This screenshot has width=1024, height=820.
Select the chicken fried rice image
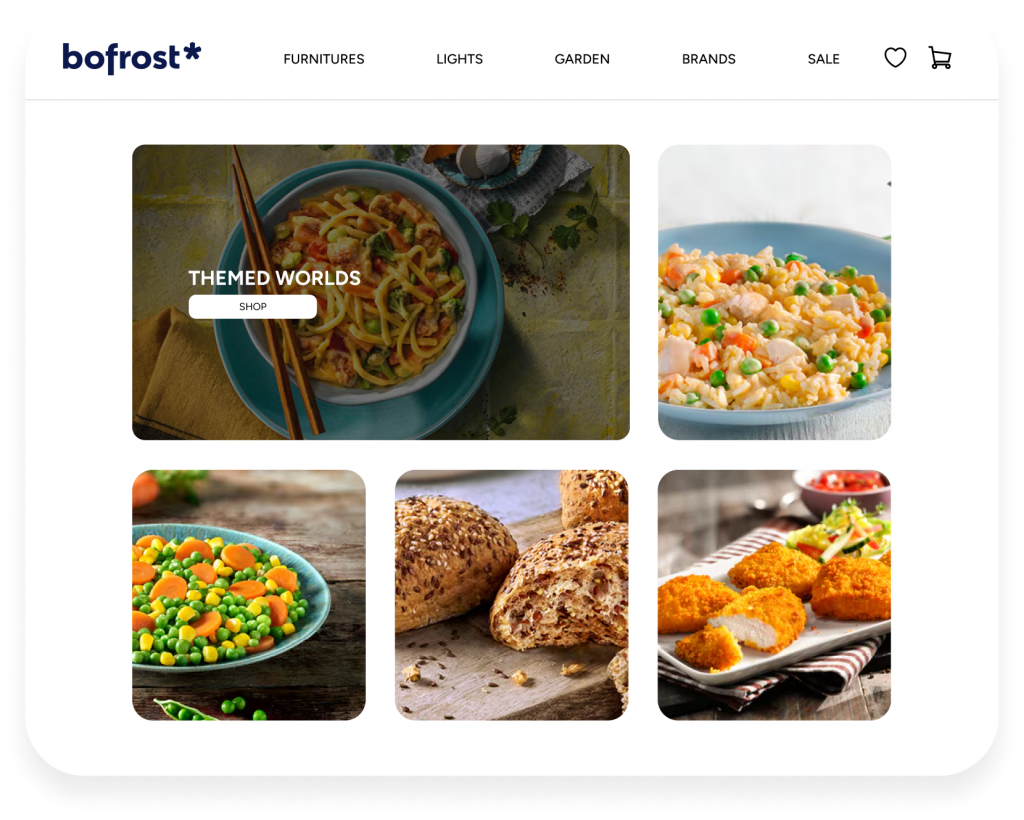coord(775,292)
